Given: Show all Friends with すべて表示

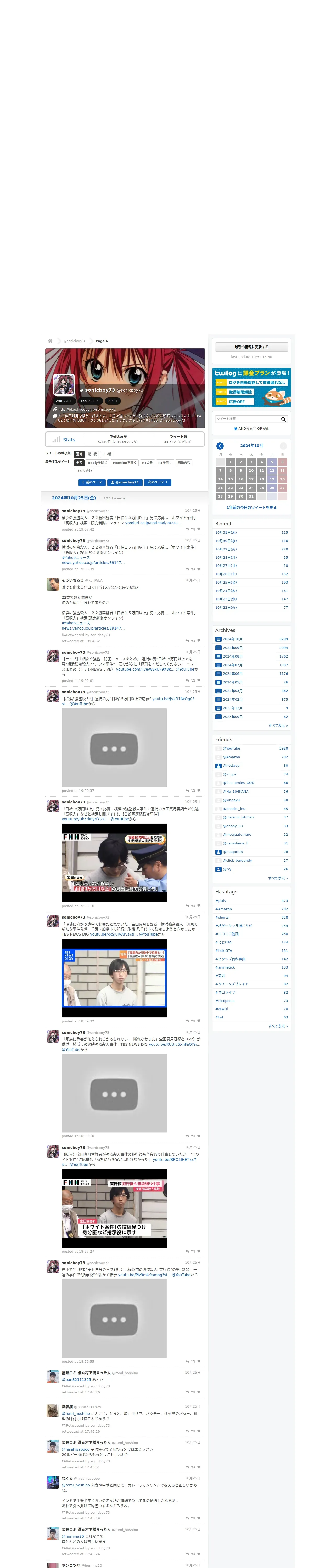Looking at the screenshot, I should pyautogui.click(x=278, y=878).
